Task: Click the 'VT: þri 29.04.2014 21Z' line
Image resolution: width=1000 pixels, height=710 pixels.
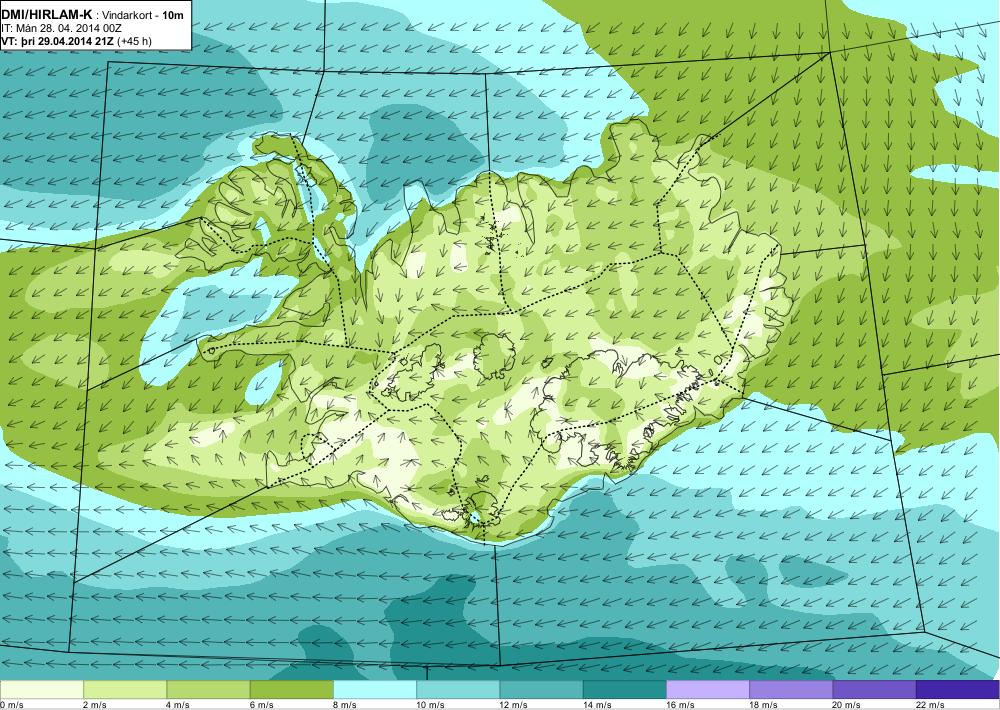Action: [59, 41]
